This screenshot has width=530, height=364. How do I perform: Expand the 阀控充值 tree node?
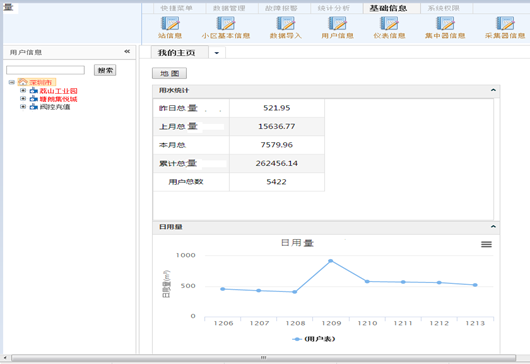pyautogui.click(x=23, y=107)
